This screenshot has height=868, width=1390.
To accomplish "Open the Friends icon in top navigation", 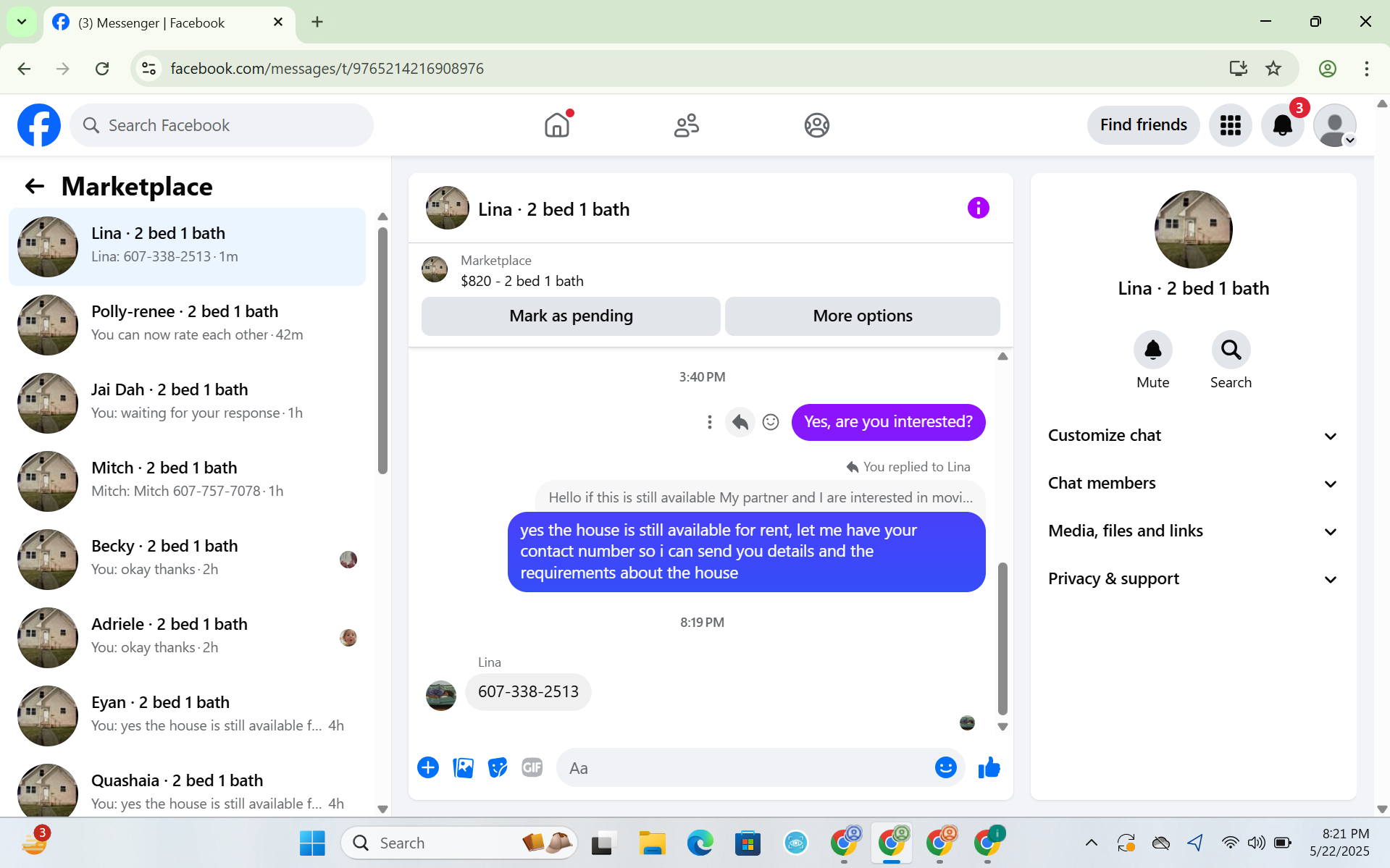I will [687, 125].
